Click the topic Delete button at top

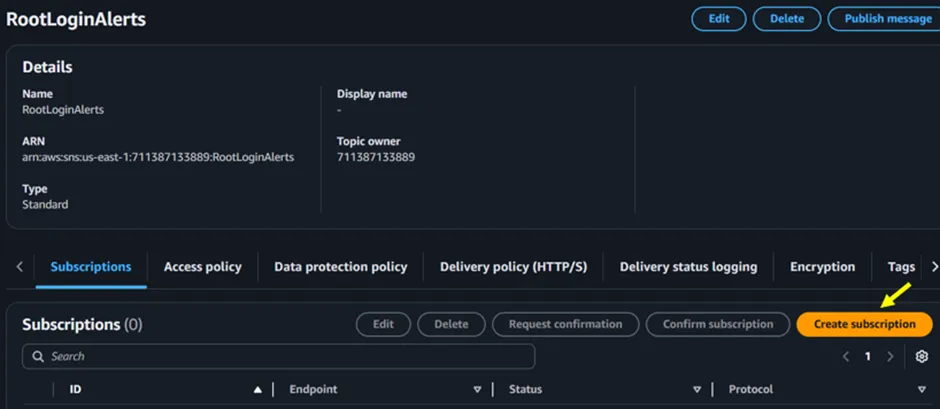tap(787, 19)
